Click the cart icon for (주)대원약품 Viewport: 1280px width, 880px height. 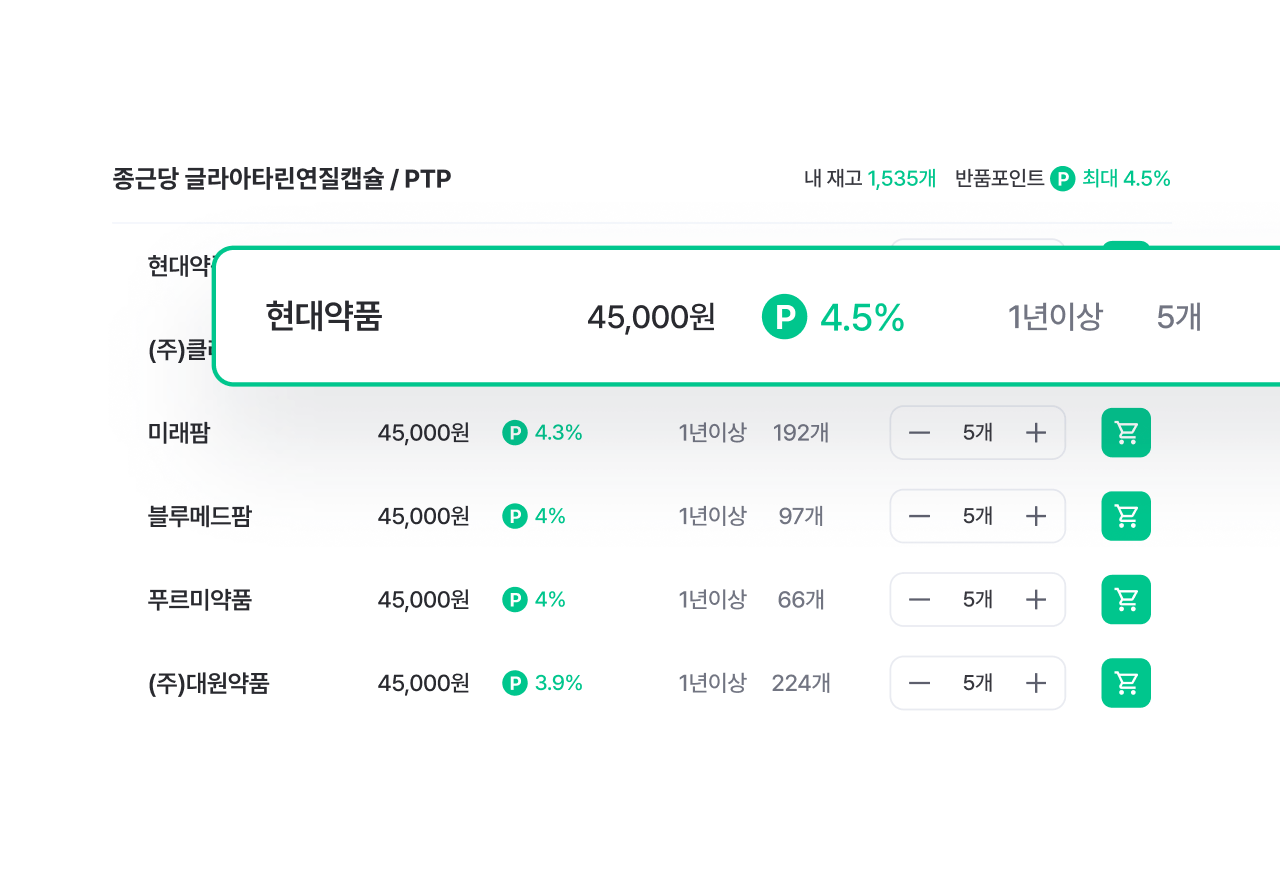tap(1126, 683)
